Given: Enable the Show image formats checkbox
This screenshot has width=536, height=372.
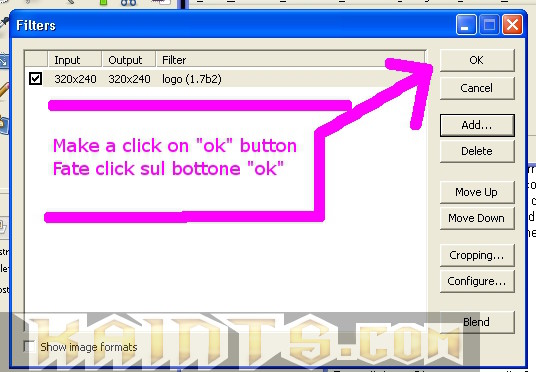Looking at the screenshot, I should coord(30,346).
